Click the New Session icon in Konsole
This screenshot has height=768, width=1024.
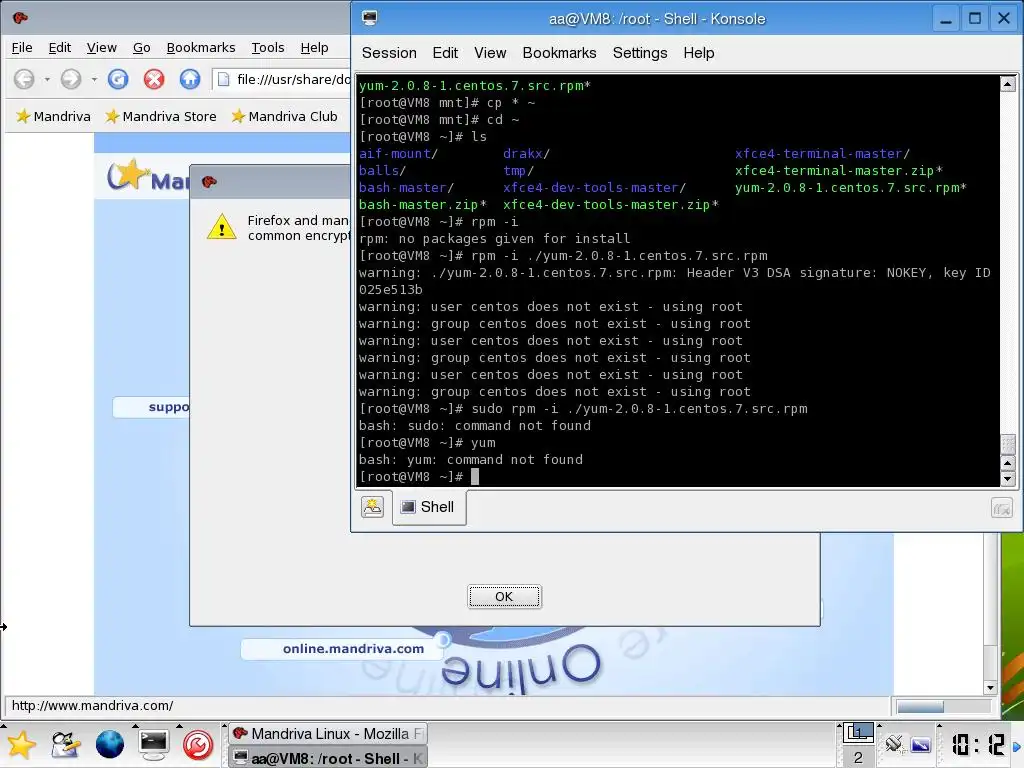372,507
